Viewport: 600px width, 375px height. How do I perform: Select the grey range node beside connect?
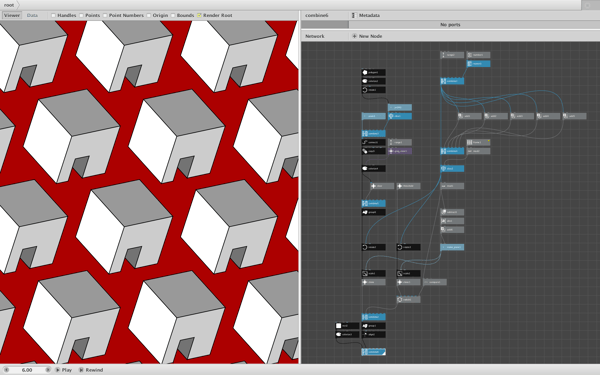(x=400, y=142)
